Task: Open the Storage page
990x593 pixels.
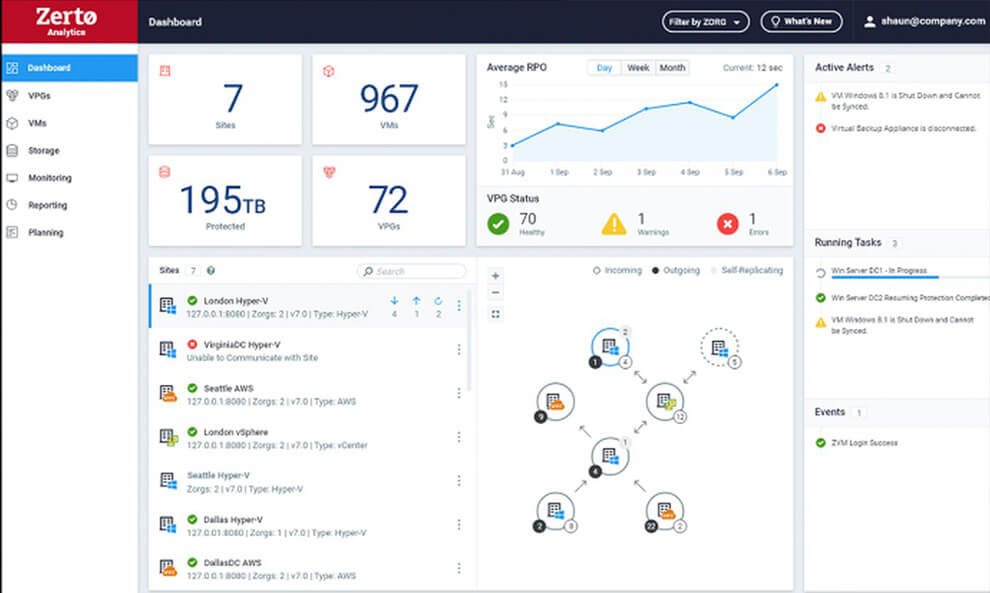Action: (45, 150)
